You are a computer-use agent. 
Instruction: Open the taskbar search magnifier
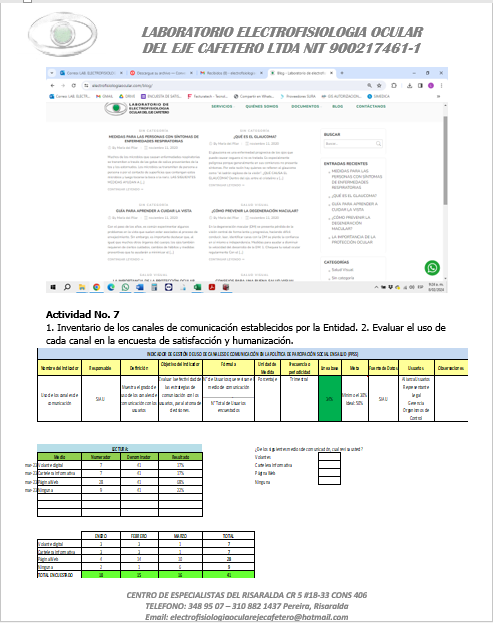click(67, 287)
